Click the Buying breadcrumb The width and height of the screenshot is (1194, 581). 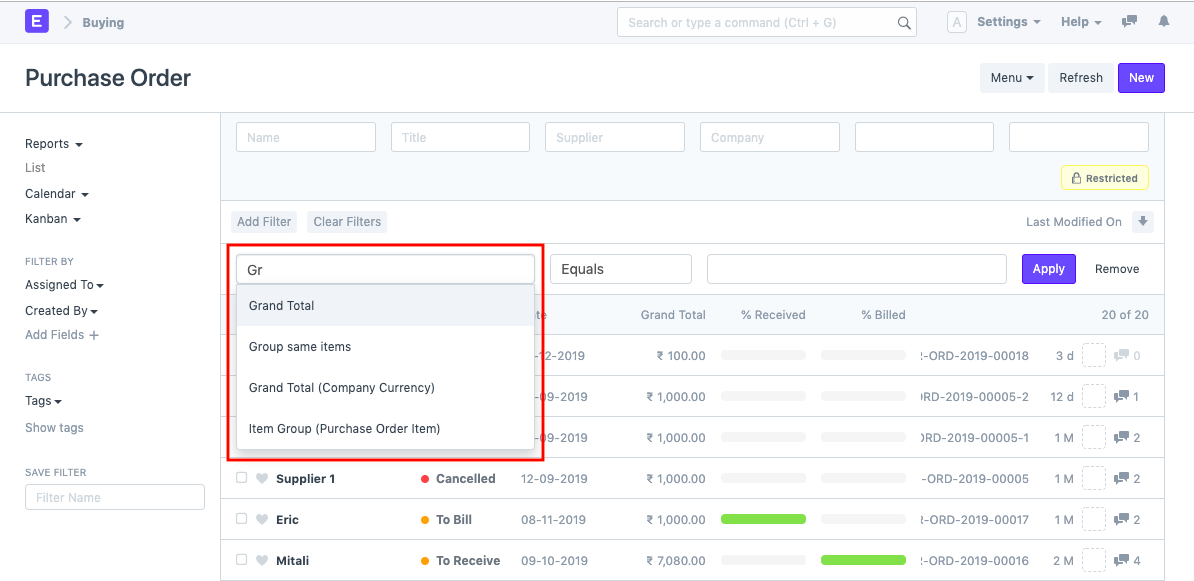click(x=103, y=21)
